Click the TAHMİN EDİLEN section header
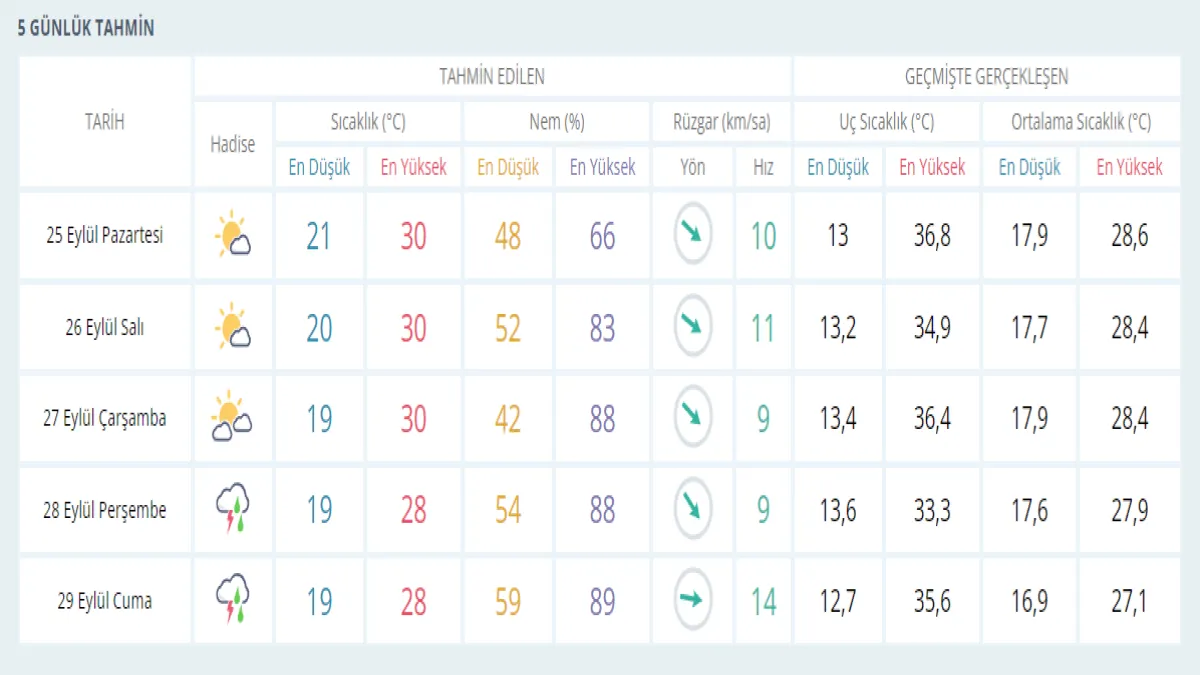The image size is (1200, 675). pyautogui.click(x=492, y=77)
